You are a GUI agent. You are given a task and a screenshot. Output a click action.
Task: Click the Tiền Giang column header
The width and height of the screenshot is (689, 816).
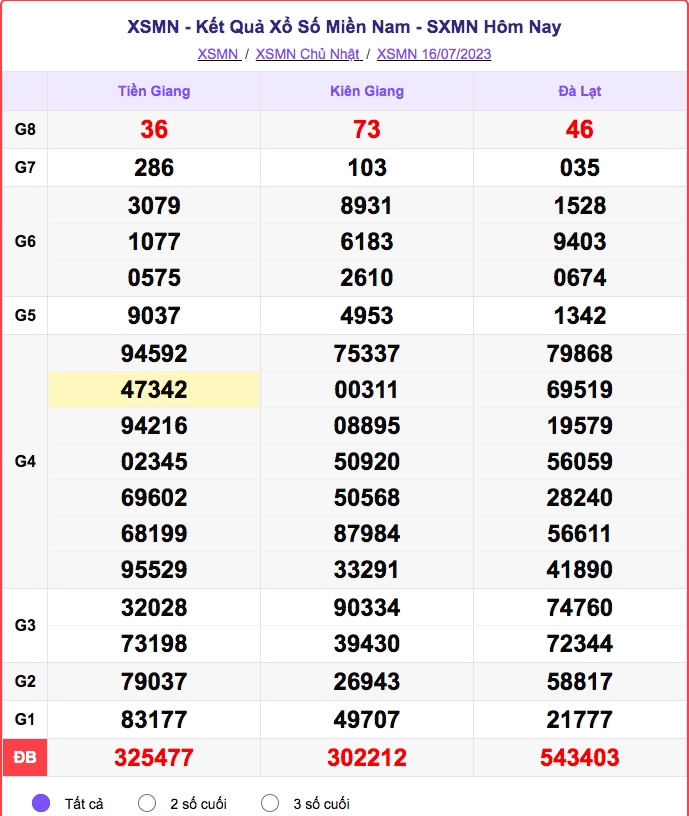pyautogui.click(x=154, y=91)
